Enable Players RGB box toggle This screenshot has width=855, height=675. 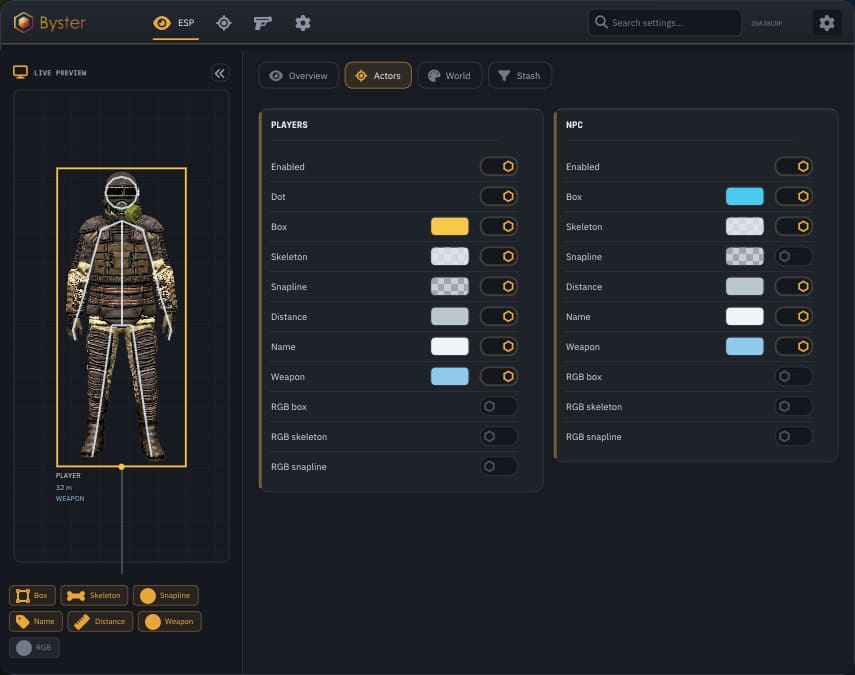[498, 406]
